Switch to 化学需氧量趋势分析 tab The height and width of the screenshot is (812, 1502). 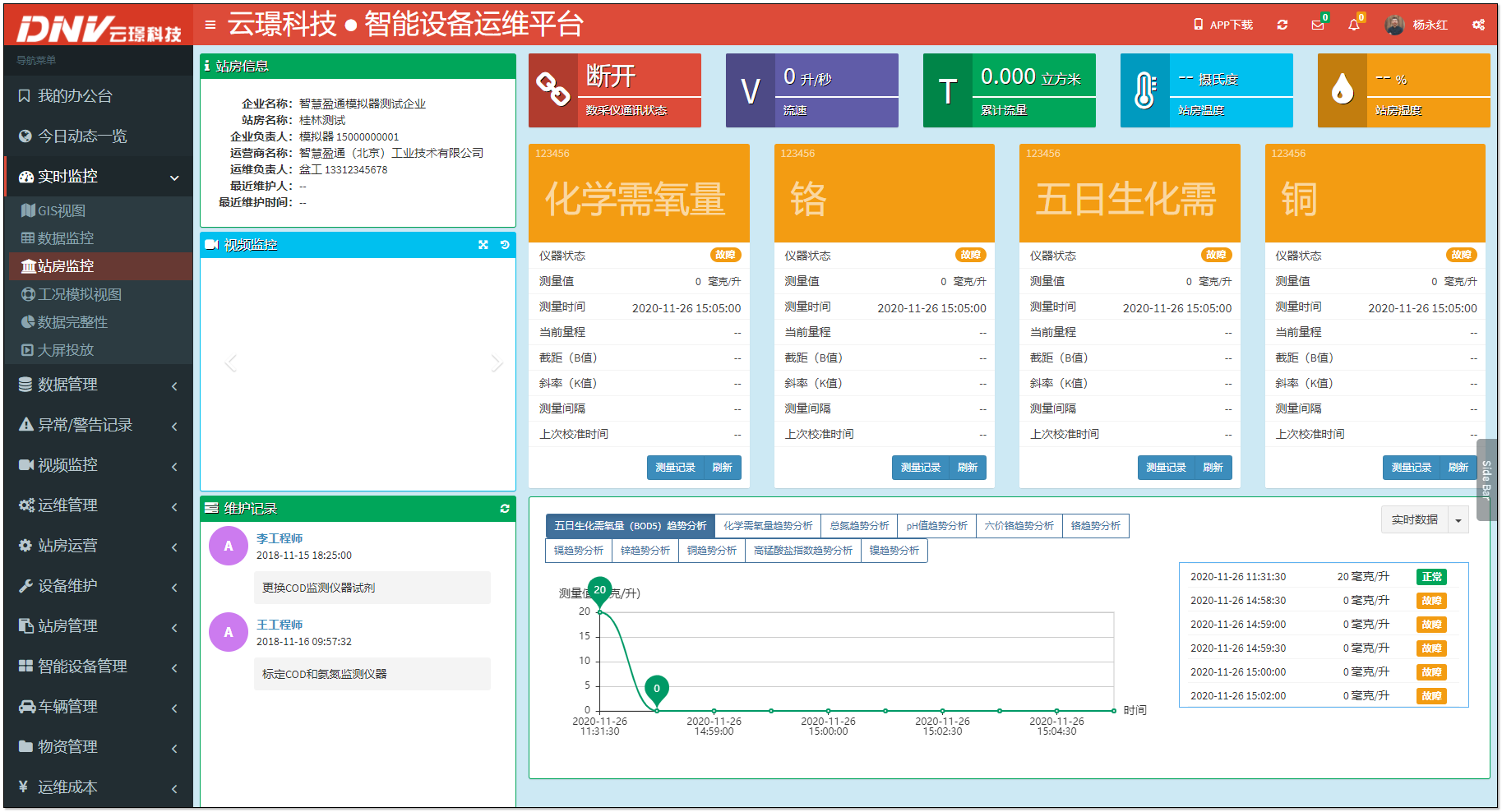tap(768, 526)
